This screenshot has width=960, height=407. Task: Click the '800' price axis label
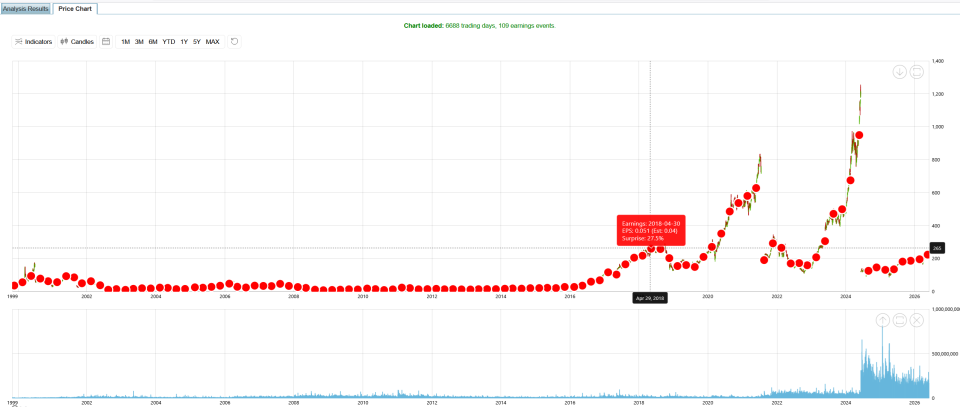click(x=935, y=160)
